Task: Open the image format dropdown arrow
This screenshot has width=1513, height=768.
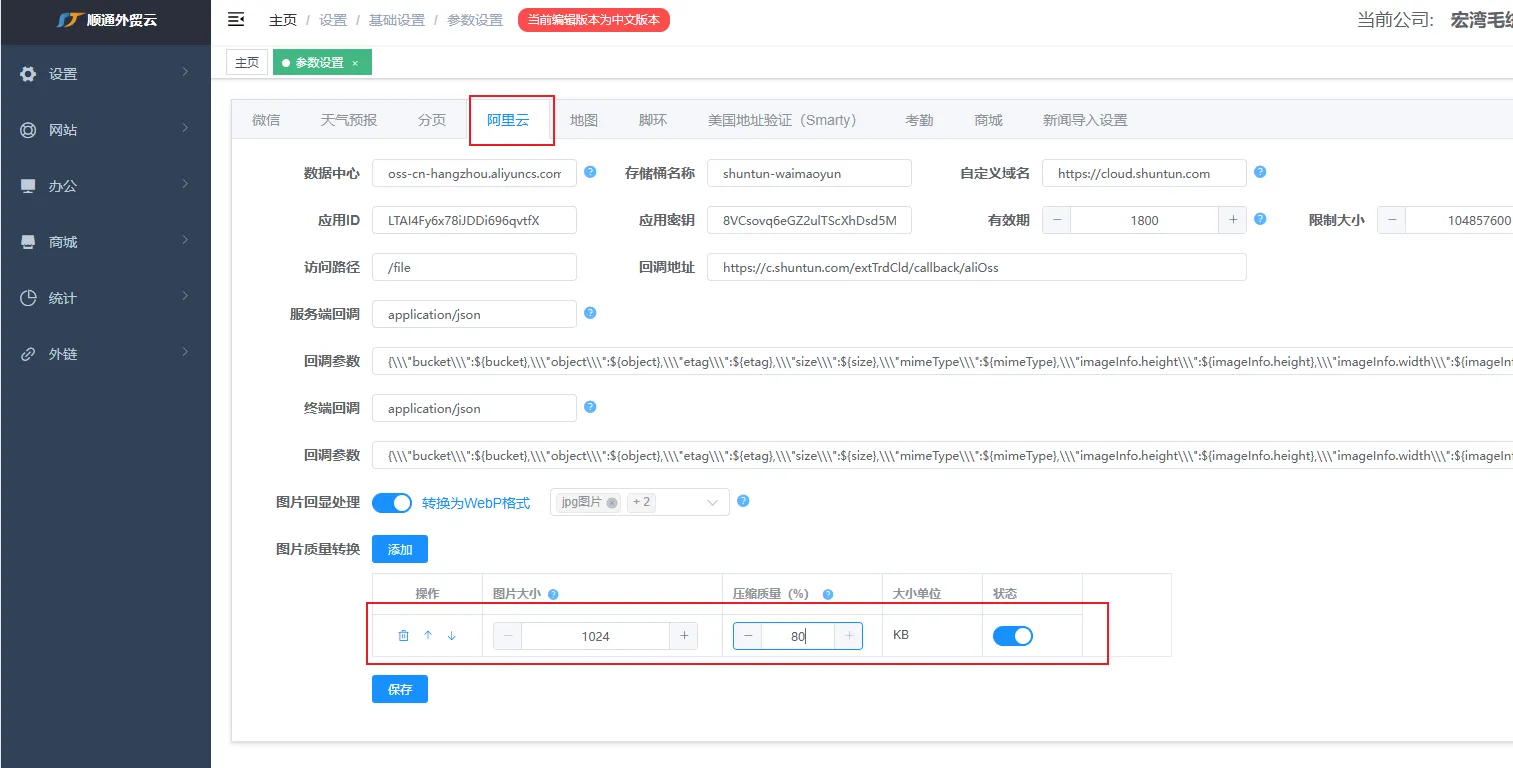Action: tap(713, 502)
